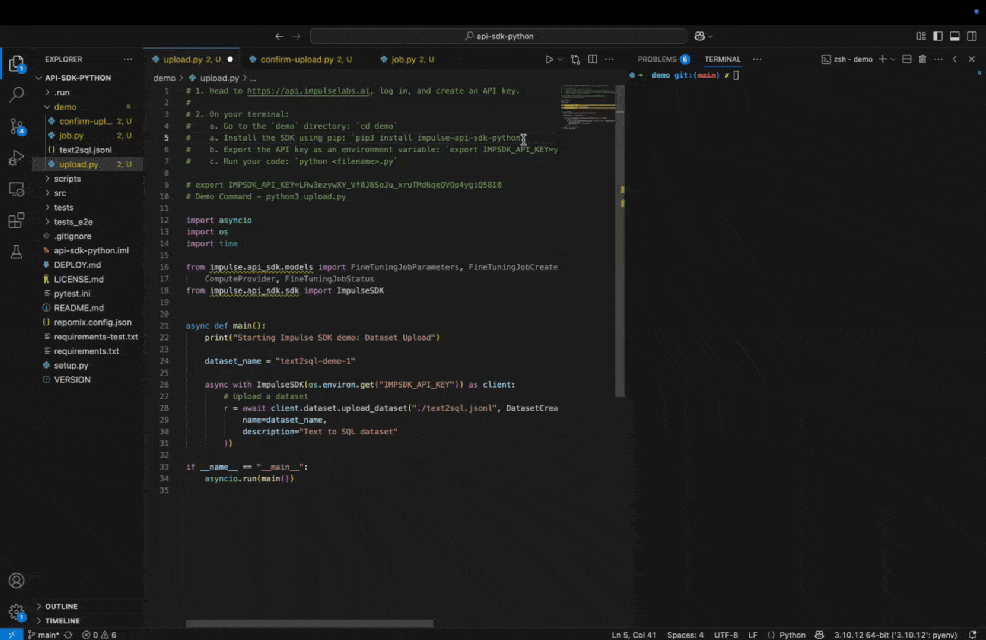
Task: Click the code minimap preview
Action: point(588,108)
